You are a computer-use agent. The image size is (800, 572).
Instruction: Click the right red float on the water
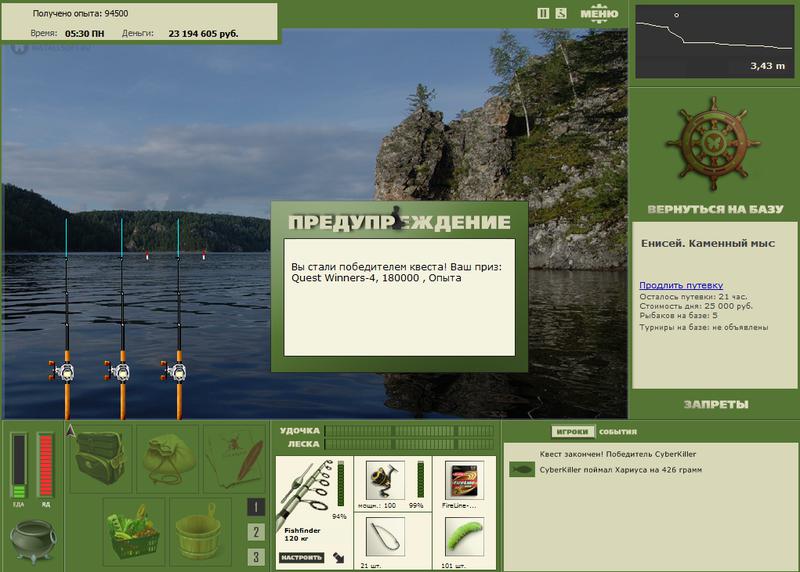(204, 255)
